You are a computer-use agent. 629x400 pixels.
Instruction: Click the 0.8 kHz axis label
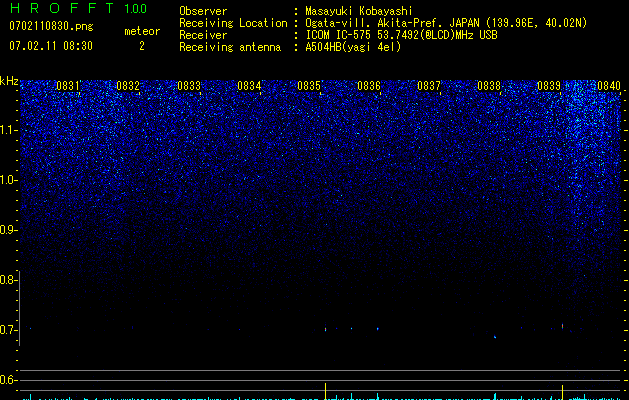click(x=8, y=280)
